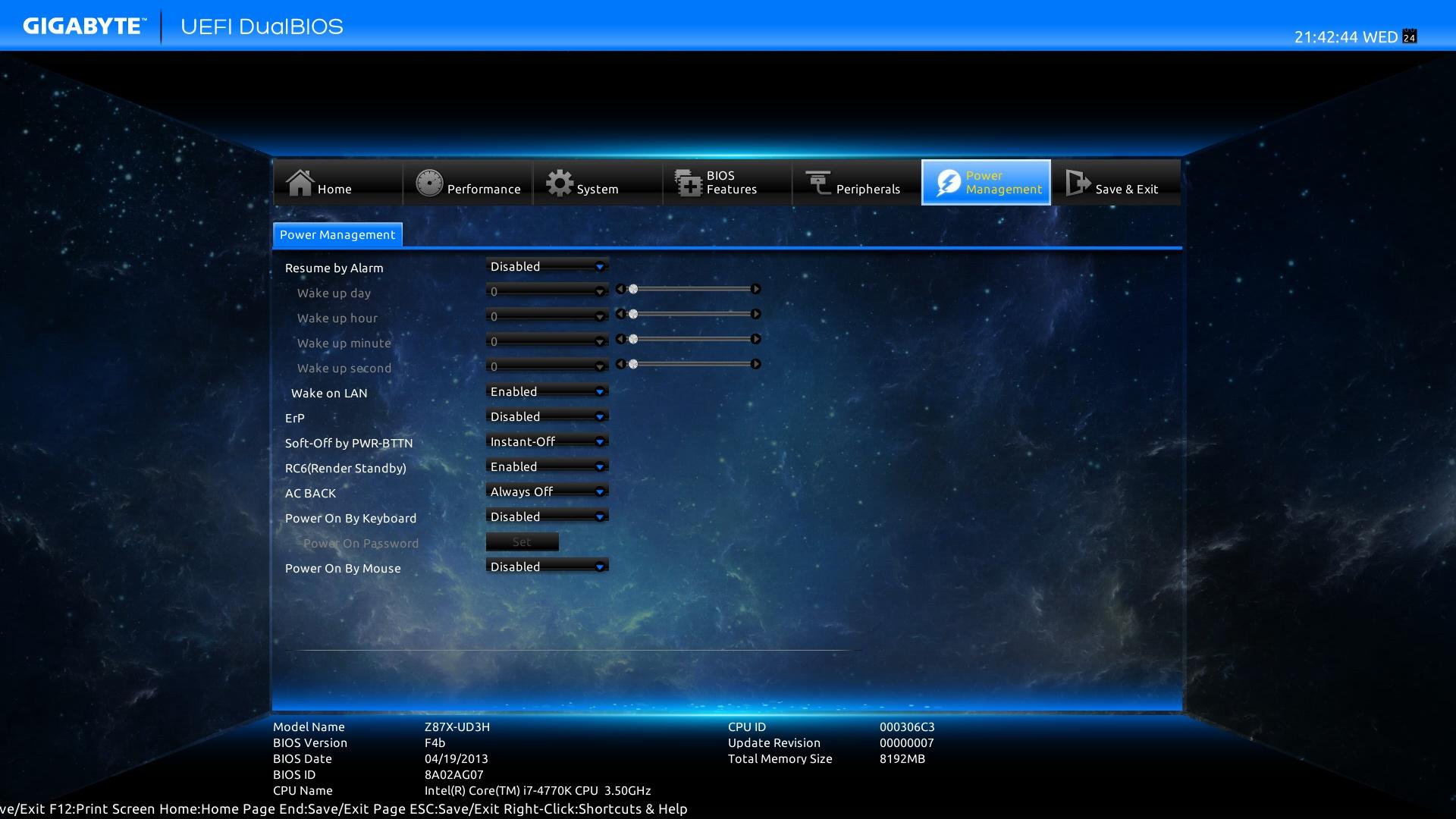This screenshot has width=1456, height=819.
Task: Select the AC BACK label
Action: point(310,493)
